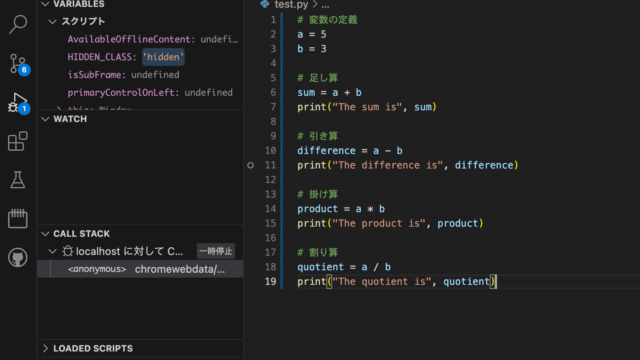Click line number 1 in the gutter
The width and height of the screenshot is (640, 360).
click(x=273, y=20)
